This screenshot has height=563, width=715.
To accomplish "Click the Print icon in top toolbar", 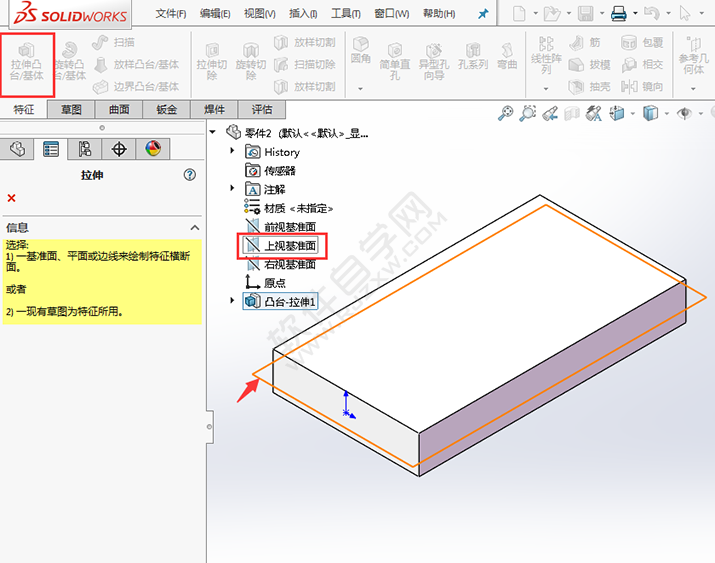I will [x=618, y=14].
